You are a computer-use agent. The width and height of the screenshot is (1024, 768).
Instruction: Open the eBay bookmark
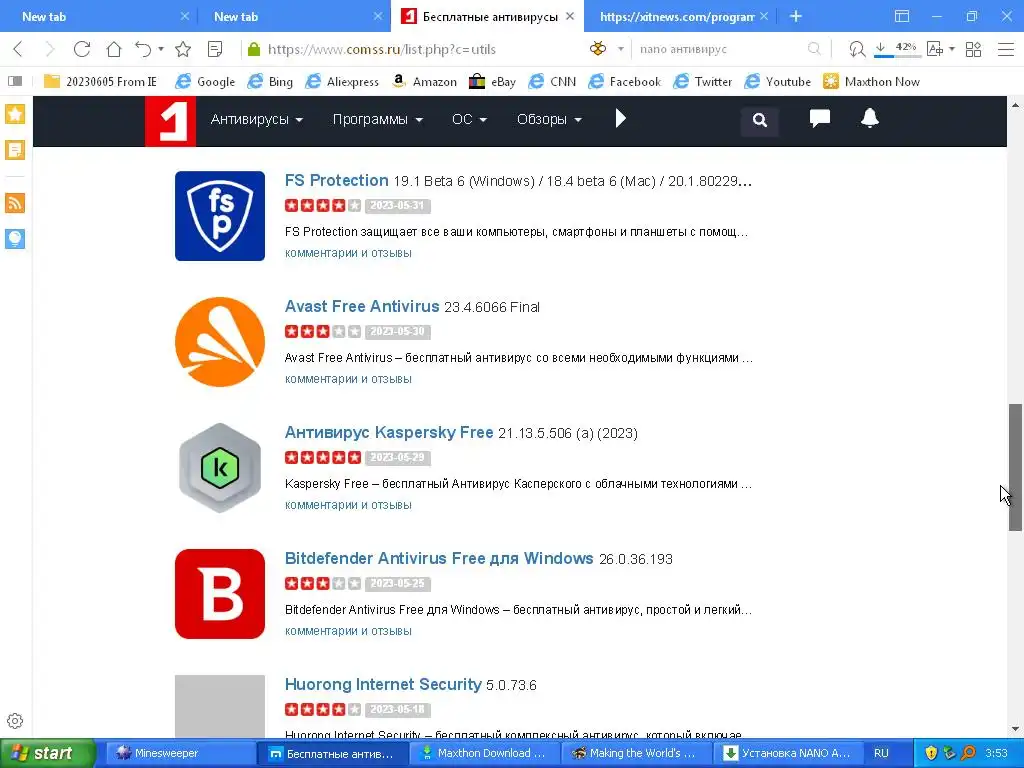point(492,81)
